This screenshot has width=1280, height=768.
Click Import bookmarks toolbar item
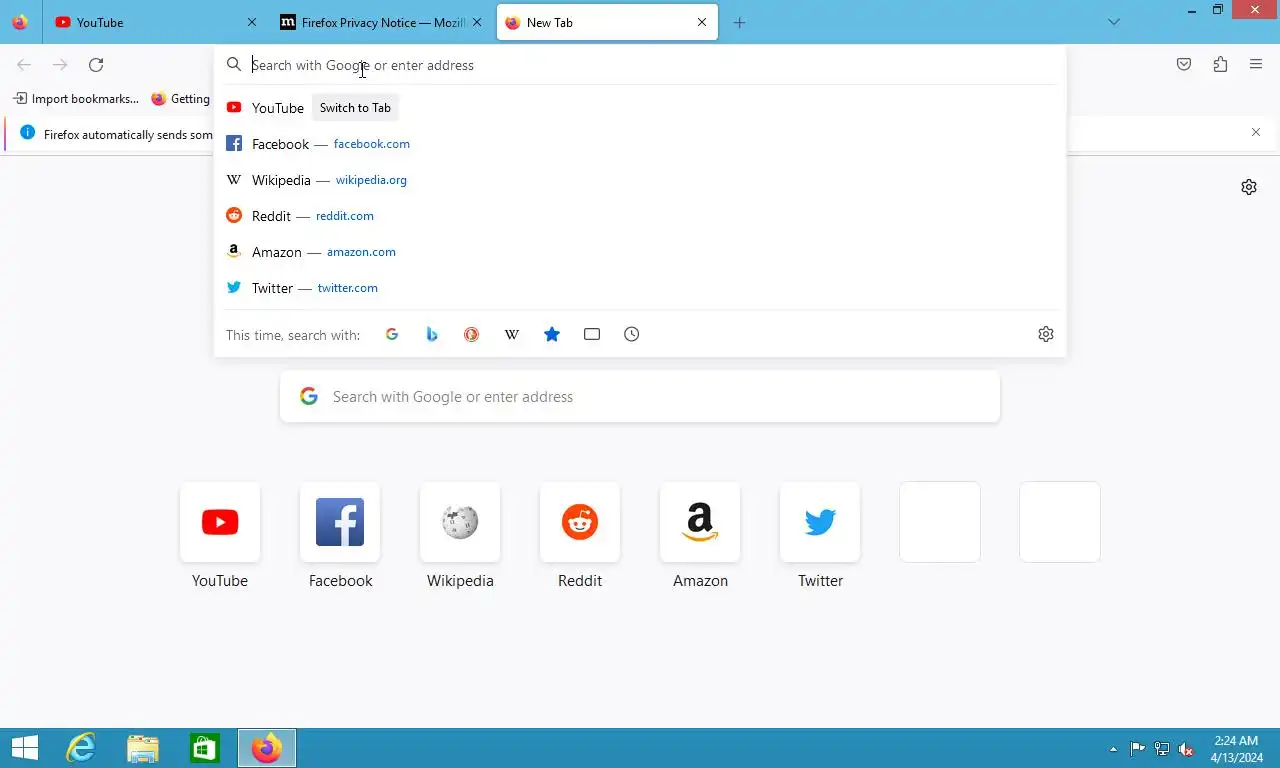[x=76, y=98]
